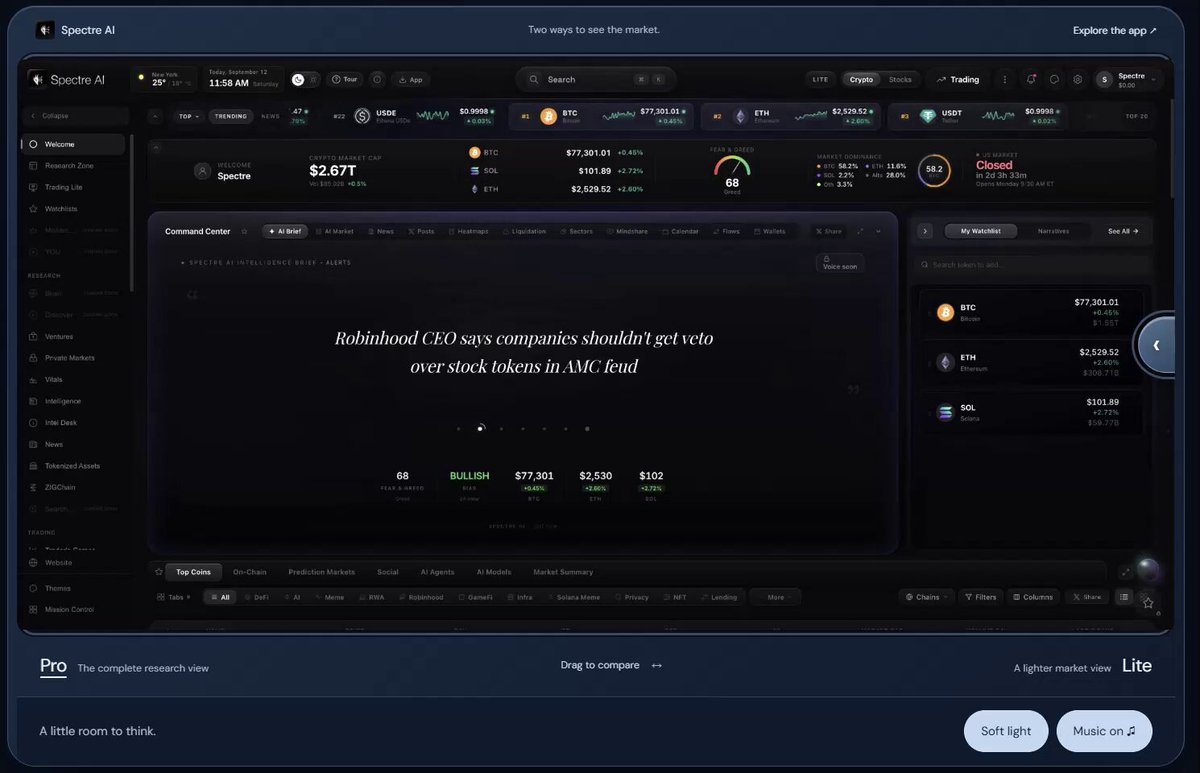
Task: Click the Bitcoin icon in My Watchlist
Action: [945, 312]
